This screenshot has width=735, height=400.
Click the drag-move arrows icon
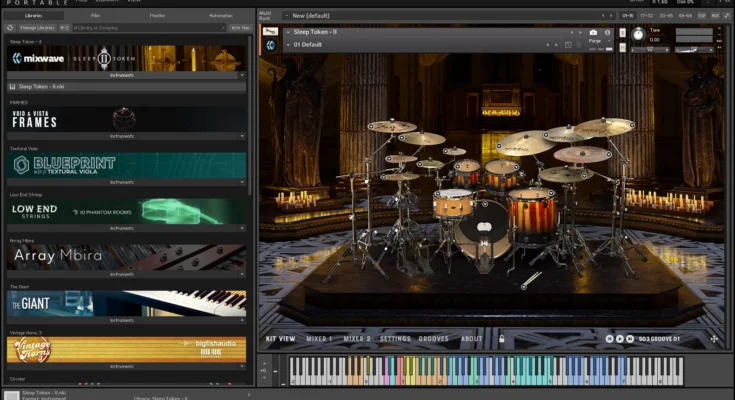coord(714,339)
